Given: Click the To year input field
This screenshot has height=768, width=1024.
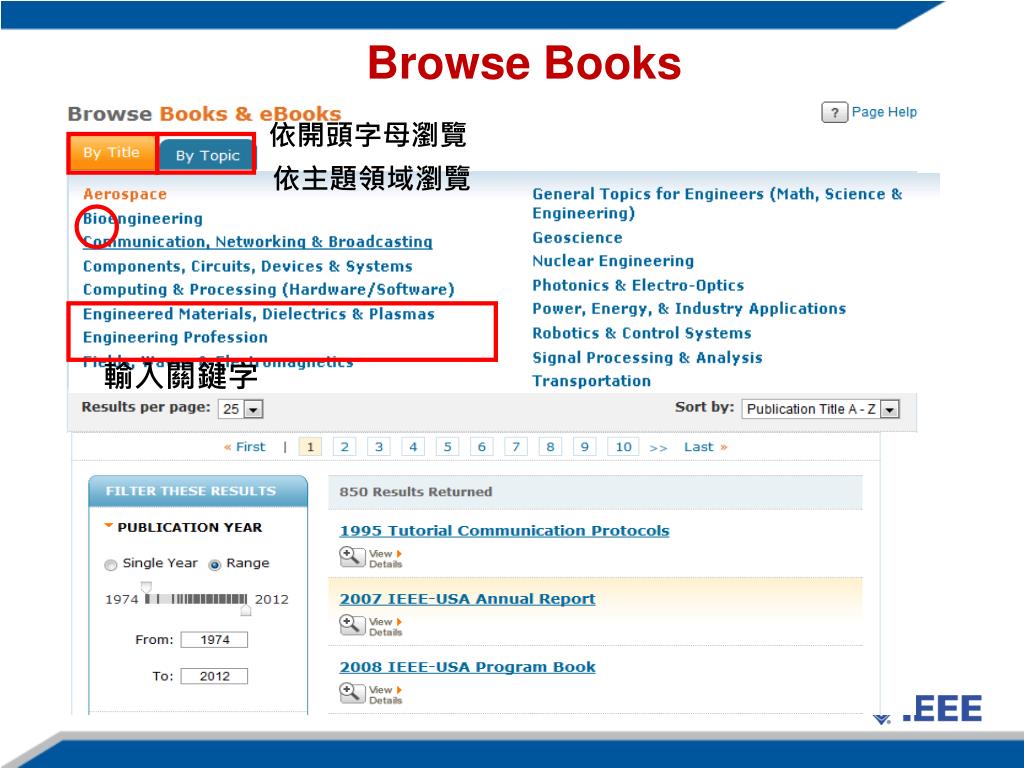Looking at the screenshot, I should (x=214, y=677).
